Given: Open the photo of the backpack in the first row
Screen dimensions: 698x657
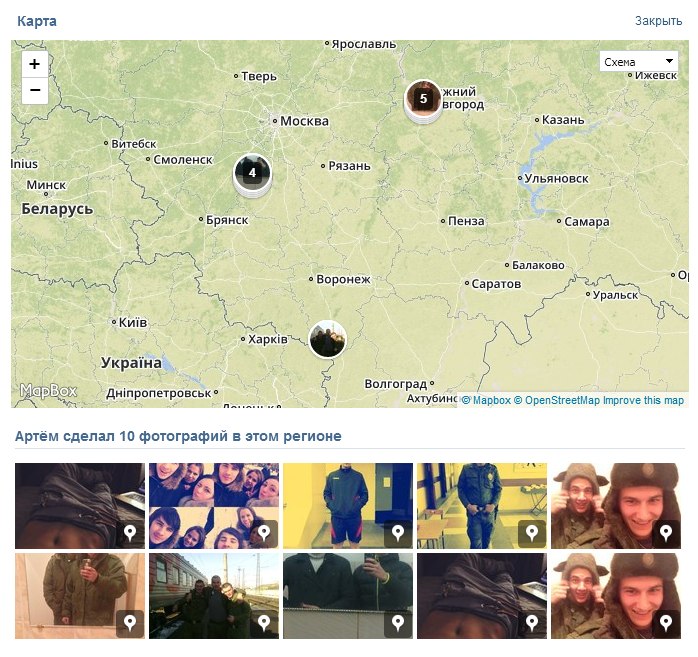Looking at the screenshot, I should click(80, 506).
